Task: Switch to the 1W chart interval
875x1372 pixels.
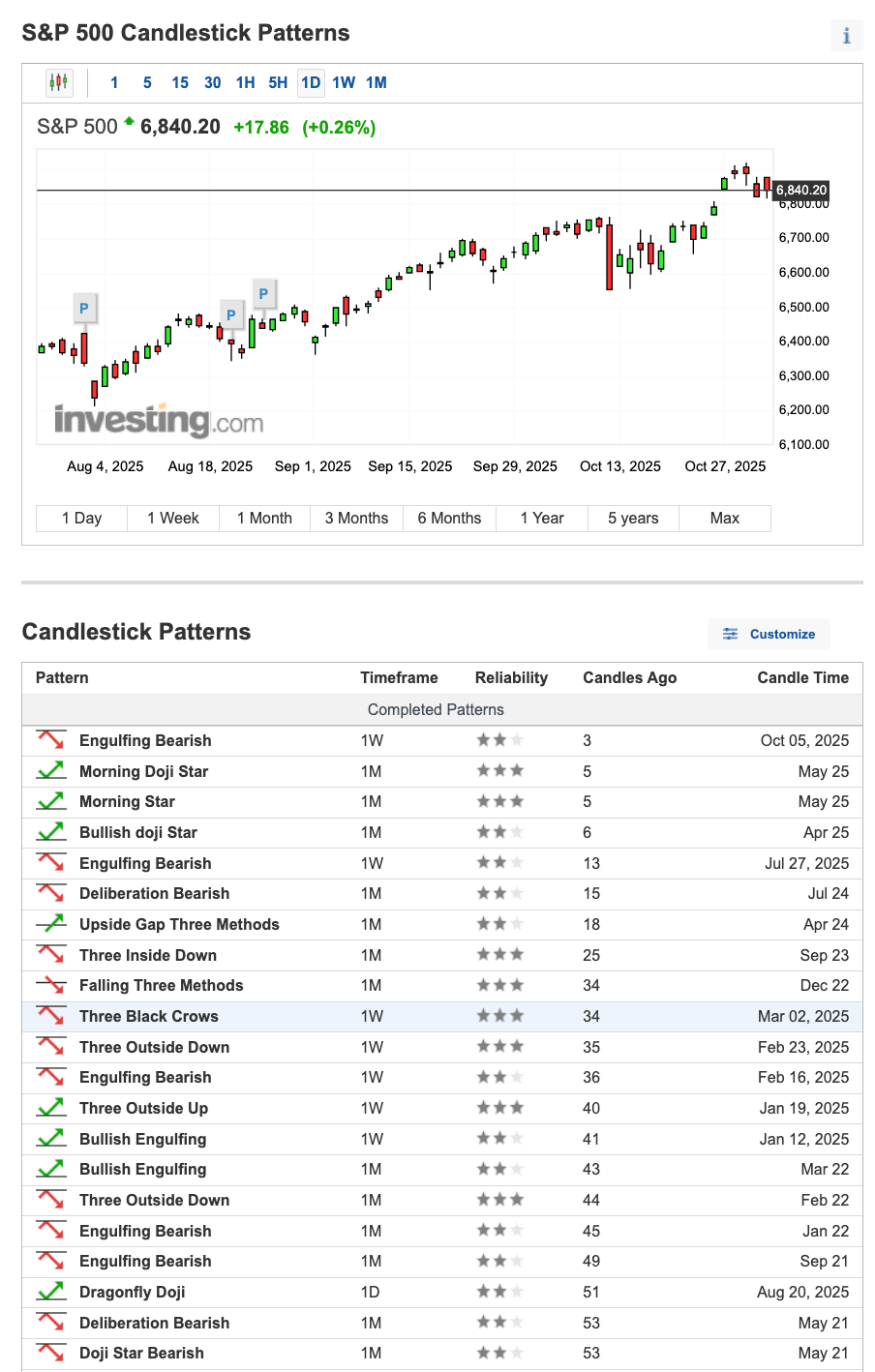Action: click(x=344, y=82)
